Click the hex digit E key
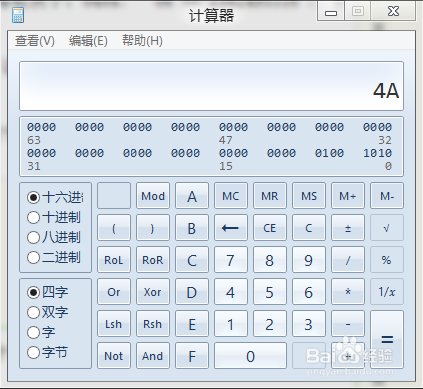423x389 pixels. click(x=192, y=324)
